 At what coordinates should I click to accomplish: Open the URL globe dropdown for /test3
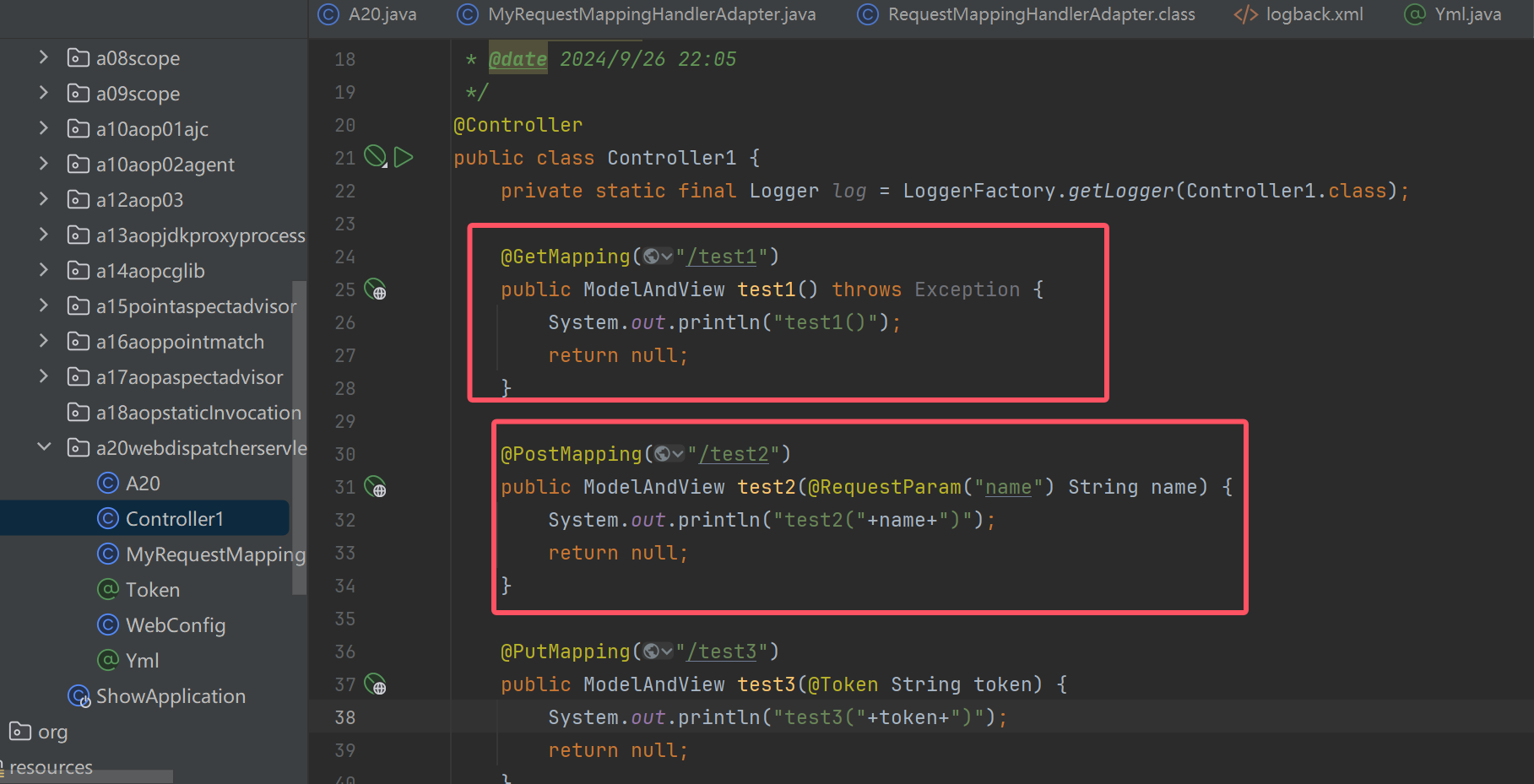(x=658, y=652)
